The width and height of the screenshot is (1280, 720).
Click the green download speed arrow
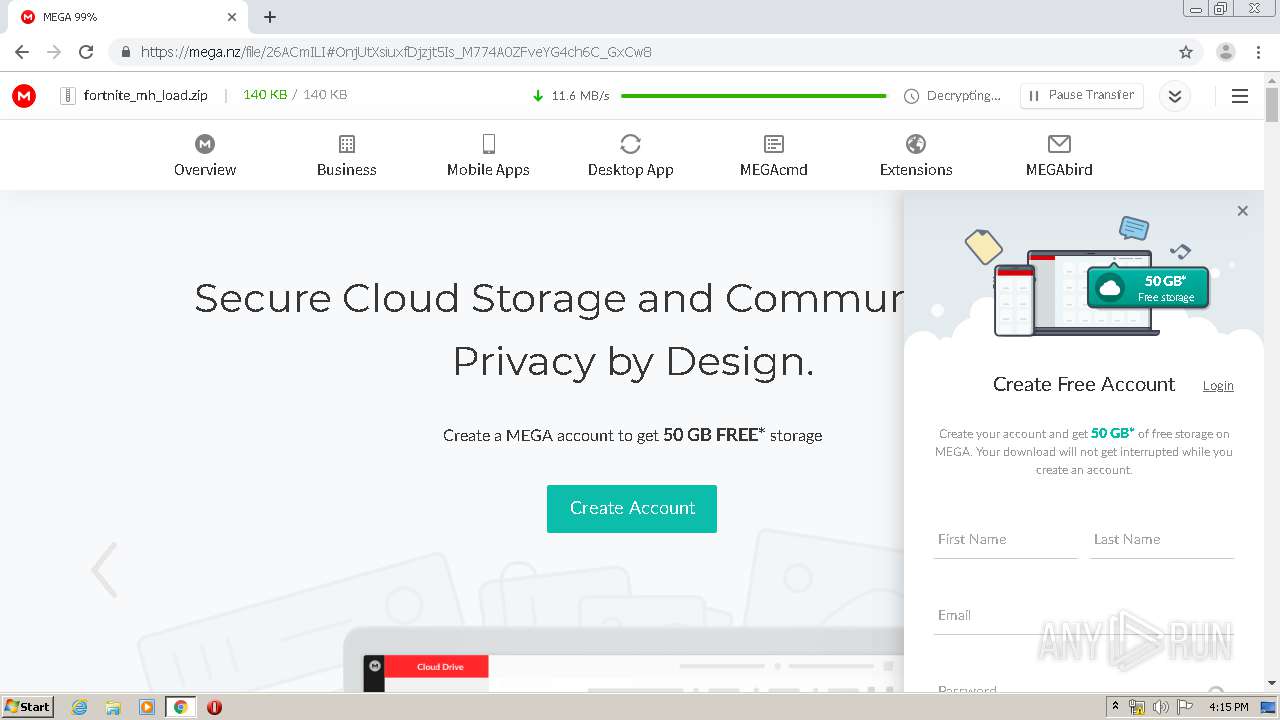pos(538,96)
